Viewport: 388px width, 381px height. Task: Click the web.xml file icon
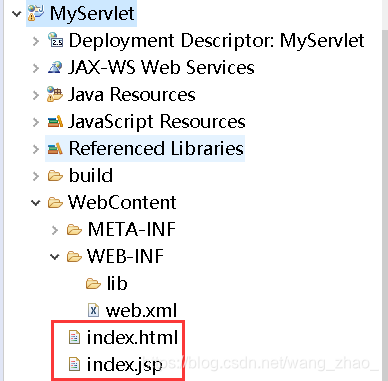pos(94,311)
